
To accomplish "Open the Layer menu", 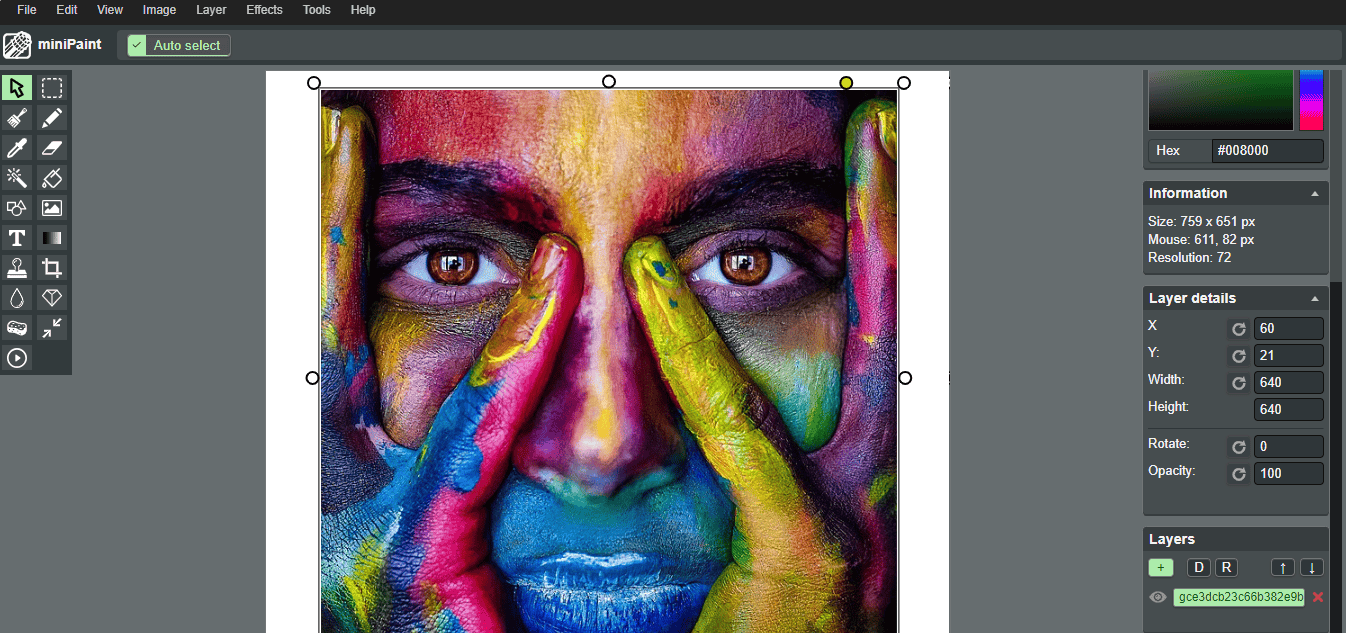I will (210, 10).
